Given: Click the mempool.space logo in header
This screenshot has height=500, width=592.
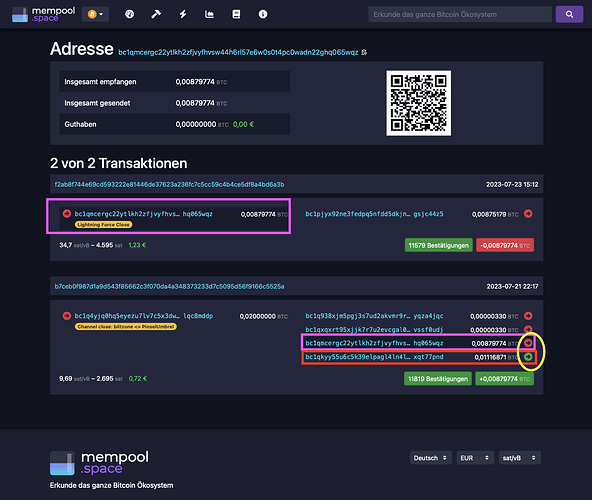Looking at the screenshot, I should coord(43,14).
